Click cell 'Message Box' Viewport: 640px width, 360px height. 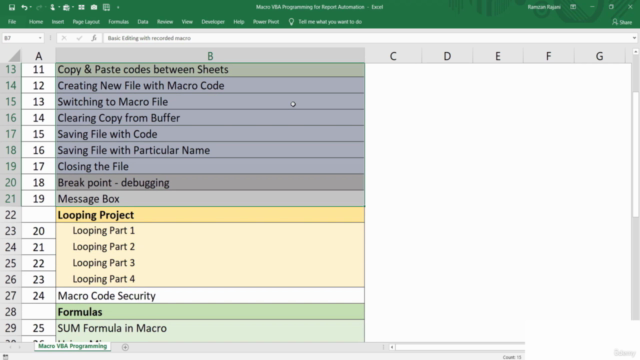click(210, 199)
